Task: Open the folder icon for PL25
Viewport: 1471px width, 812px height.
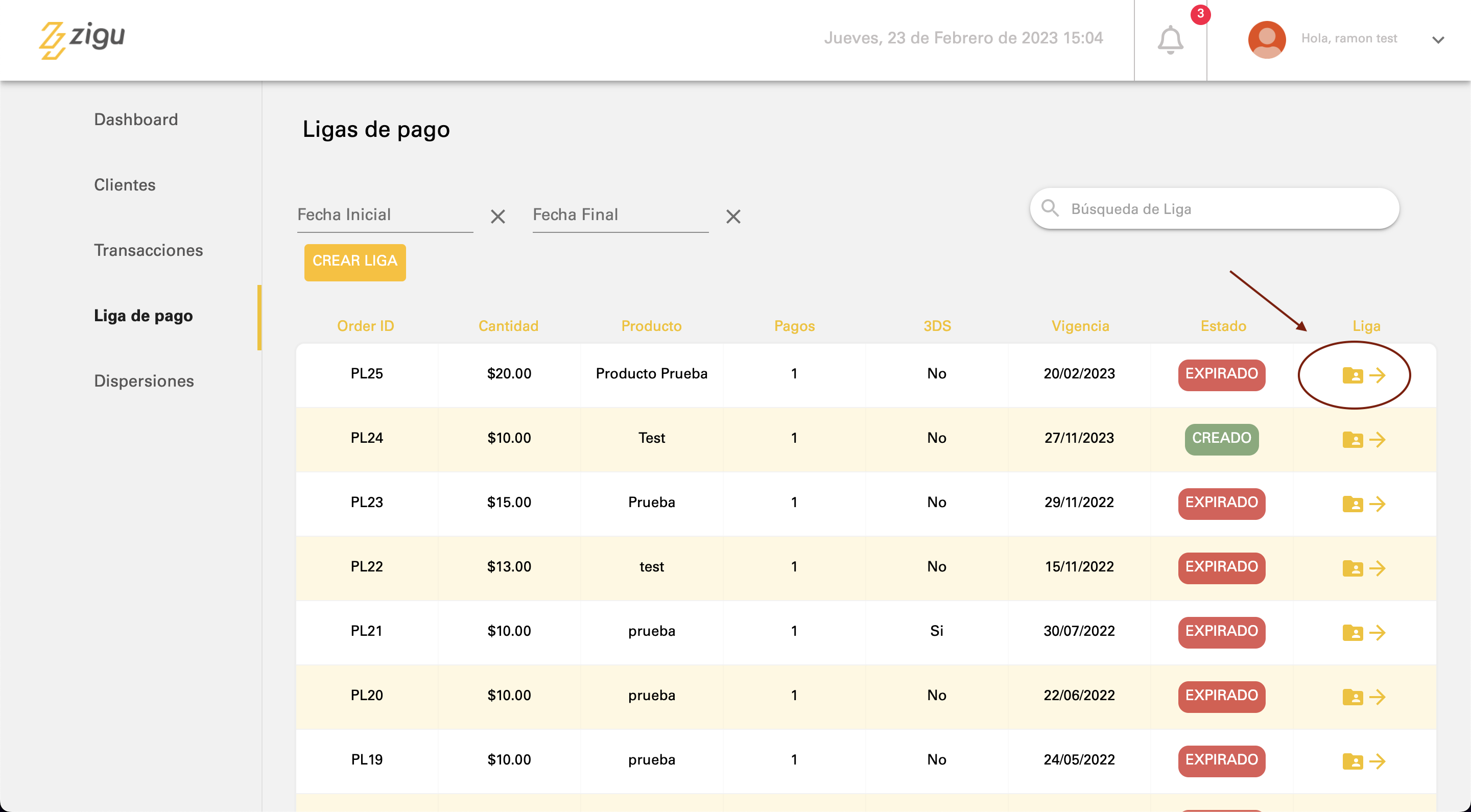Action: 1352,375
